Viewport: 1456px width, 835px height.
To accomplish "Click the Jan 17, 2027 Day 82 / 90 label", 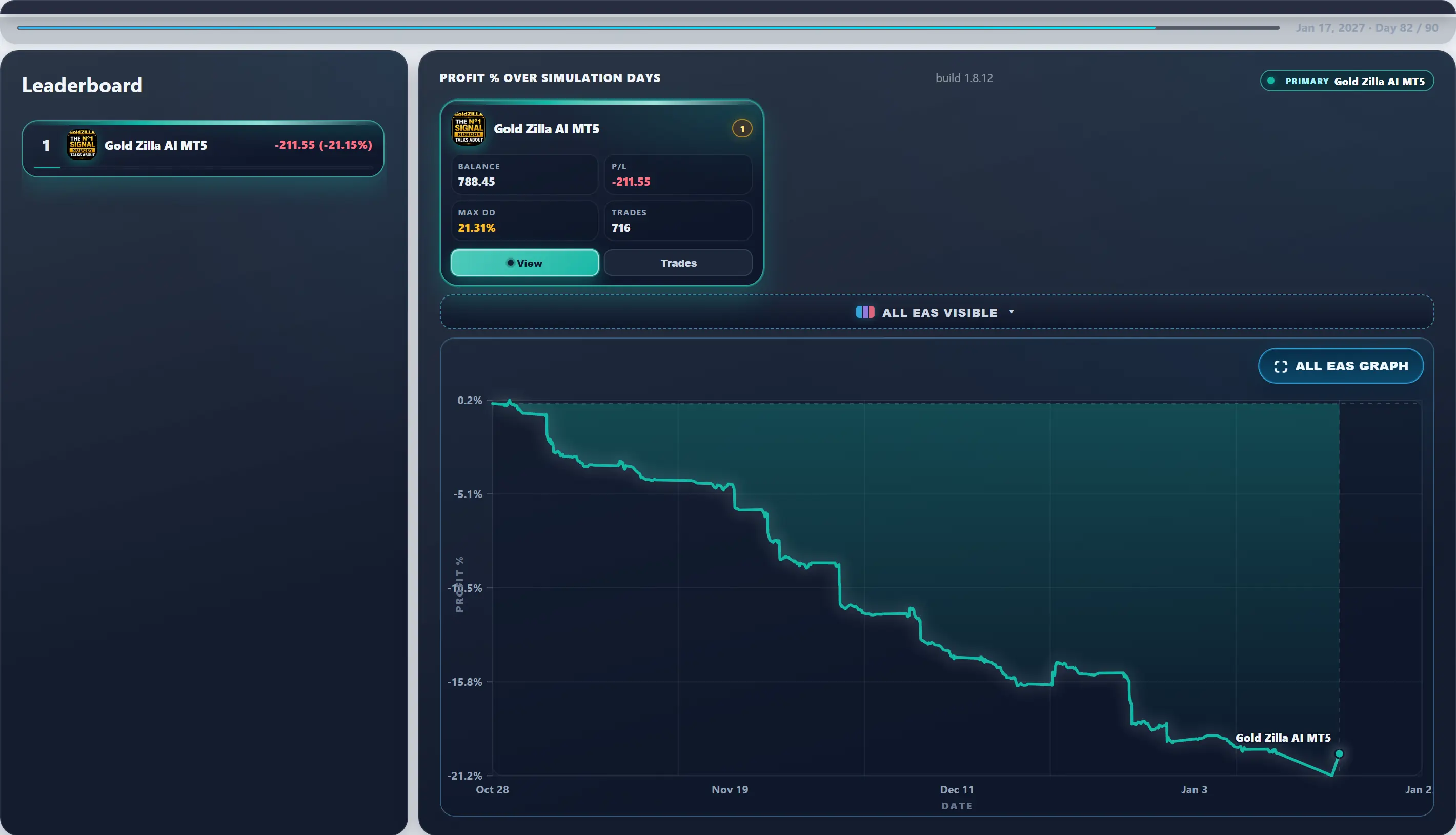I will [x=1367, y=28].
